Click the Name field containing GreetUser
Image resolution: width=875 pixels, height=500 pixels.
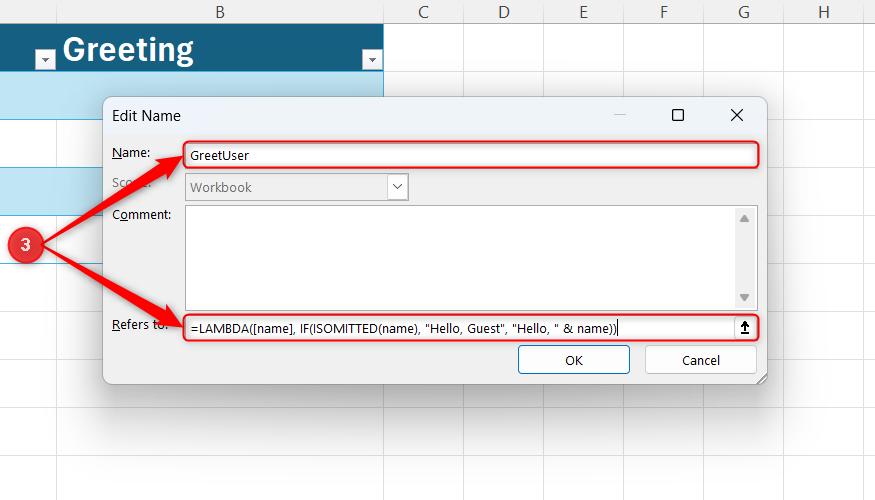coord(471,155)
